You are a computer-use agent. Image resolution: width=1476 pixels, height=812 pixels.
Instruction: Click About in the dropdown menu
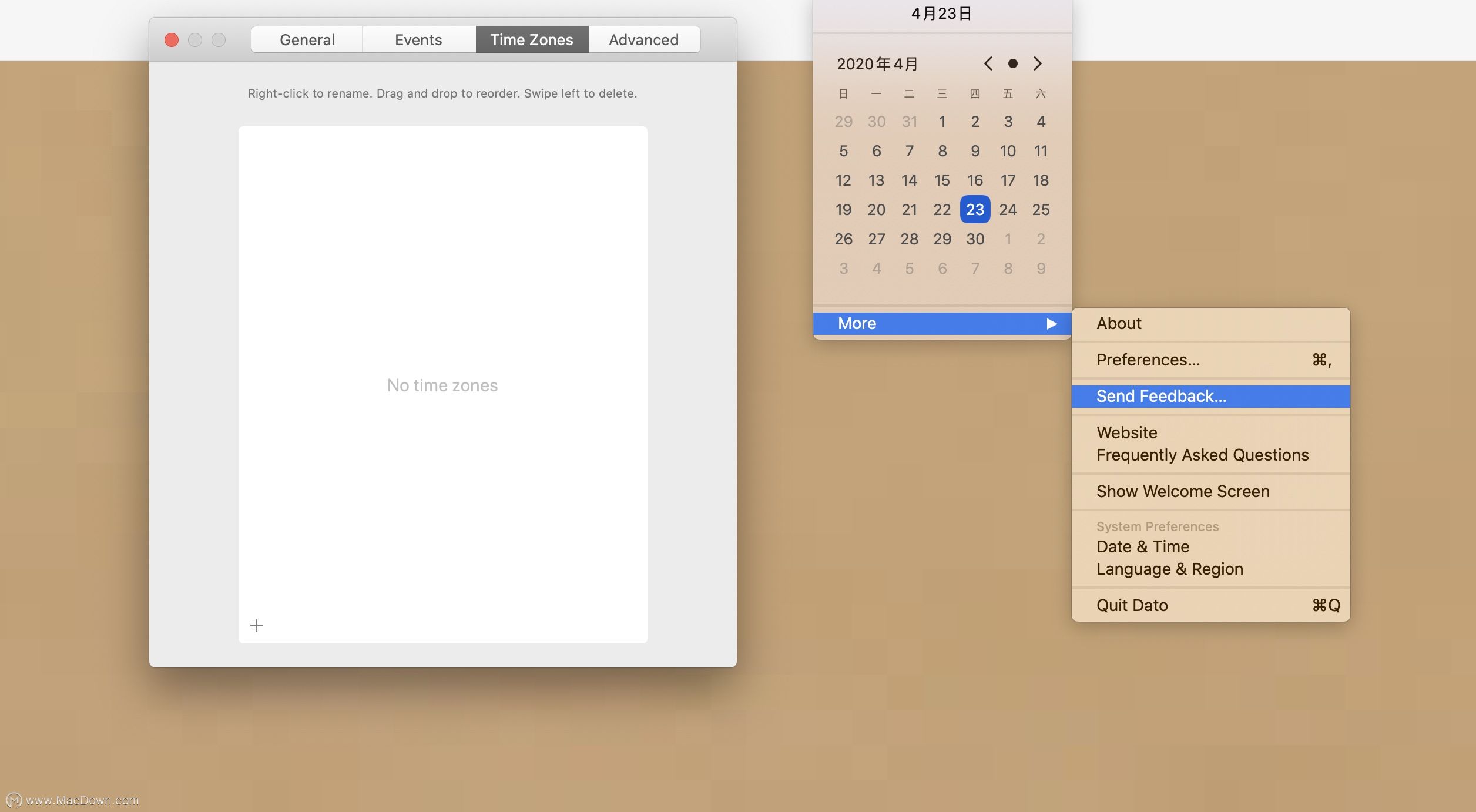[x=1118, y=323]
